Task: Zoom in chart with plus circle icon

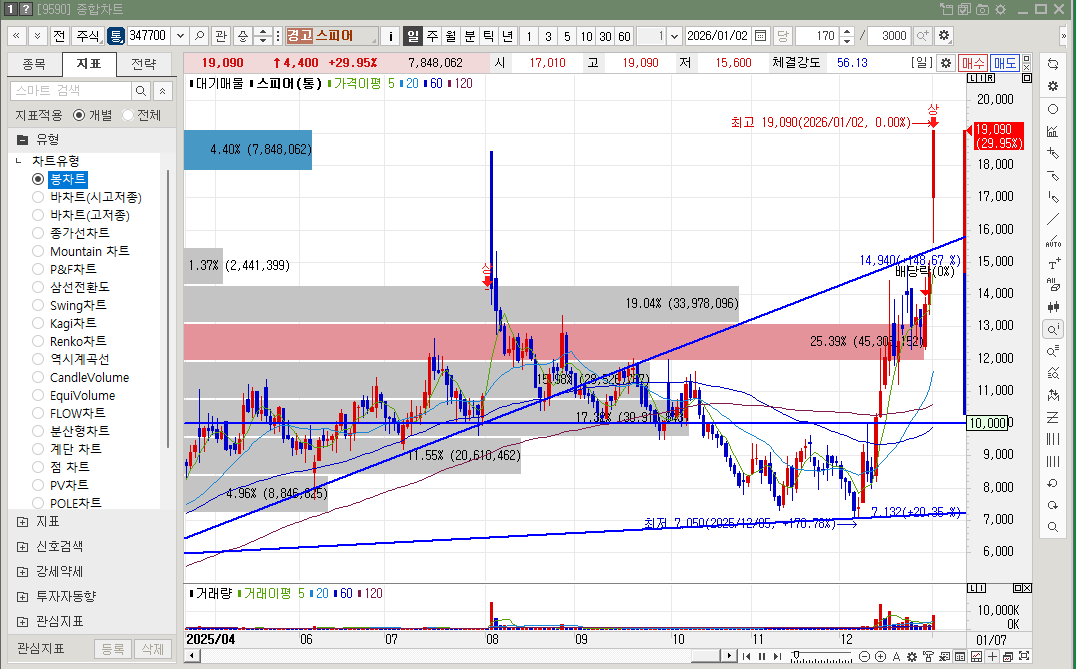Action: [x=880, y=657]
